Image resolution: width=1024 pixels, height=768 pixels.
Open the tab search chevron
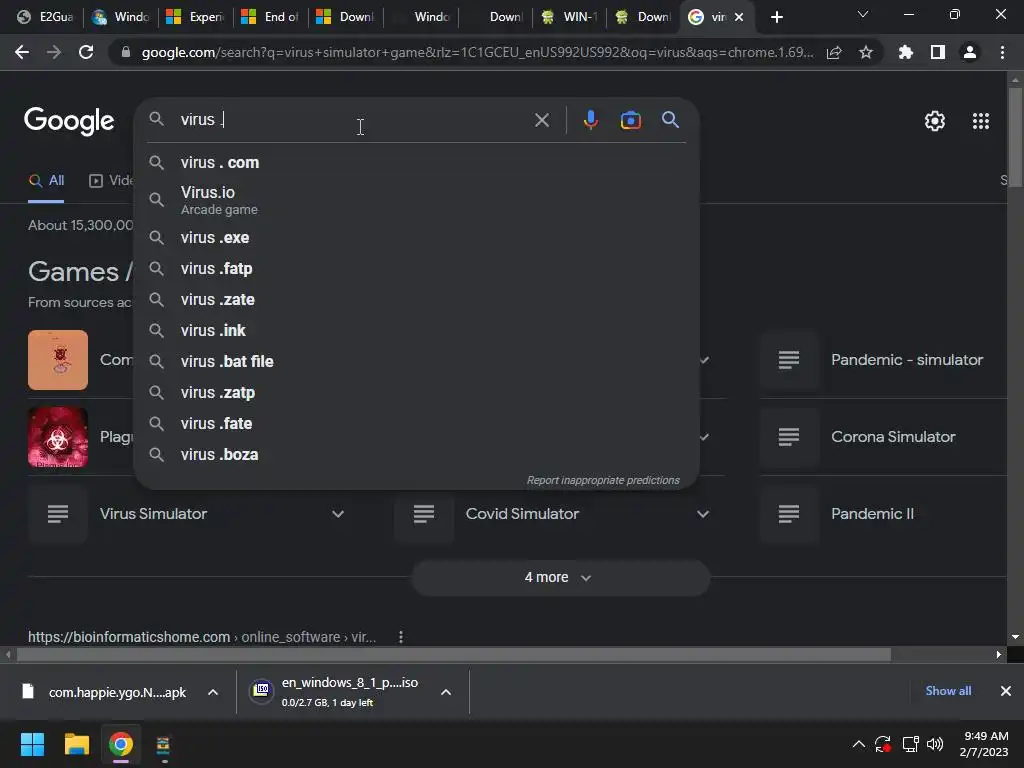[863, 14]
